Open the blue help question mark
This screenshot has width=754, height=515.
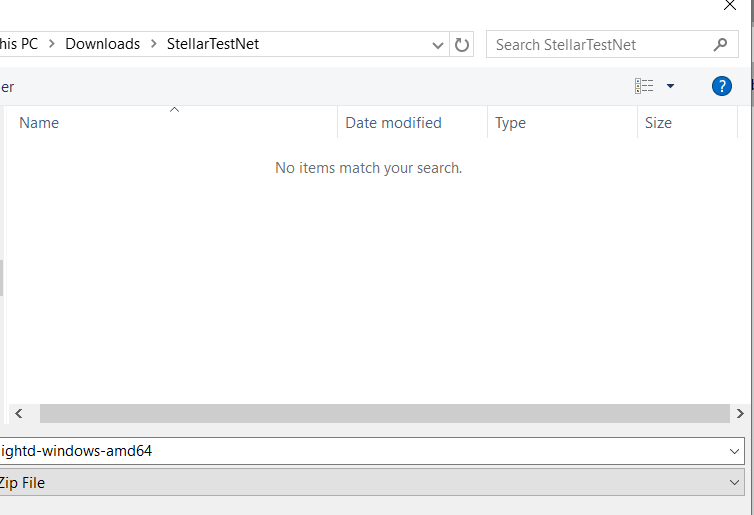pos(722,86)
